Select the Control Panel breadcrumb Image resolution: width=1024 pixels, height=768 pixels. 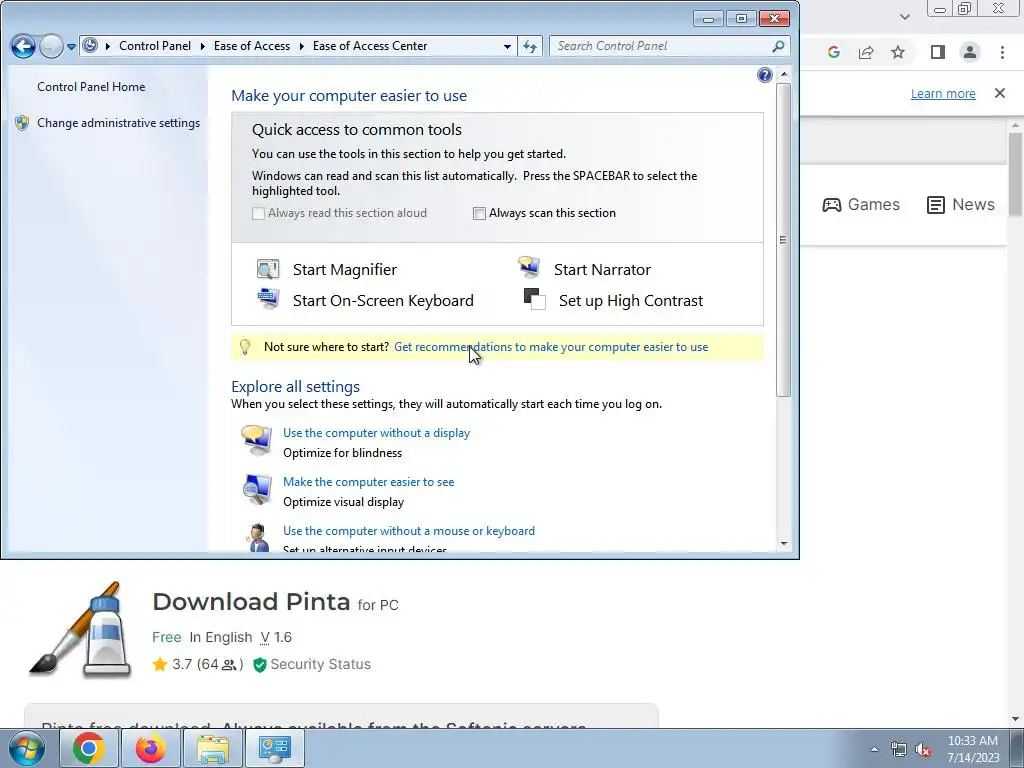point(155,46)
